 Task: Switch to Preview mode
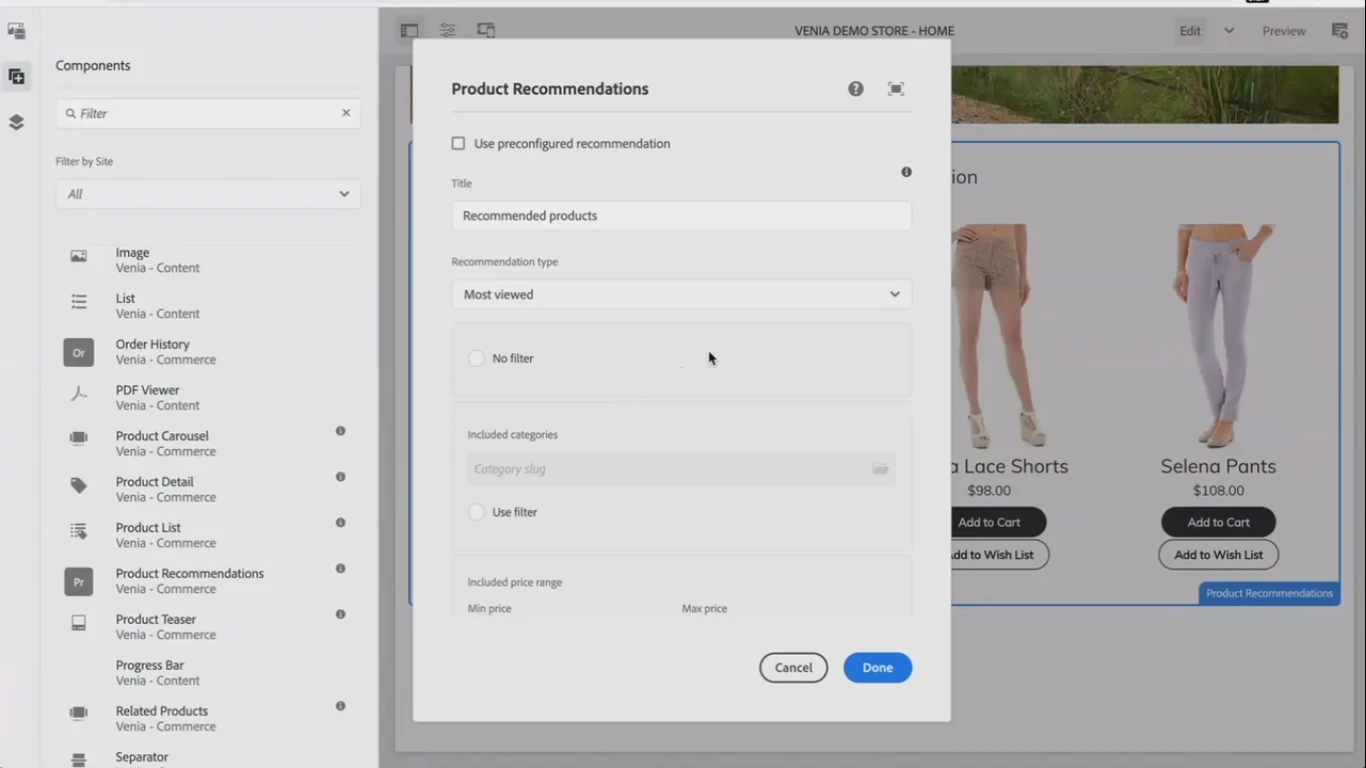tap(1283, 31)
